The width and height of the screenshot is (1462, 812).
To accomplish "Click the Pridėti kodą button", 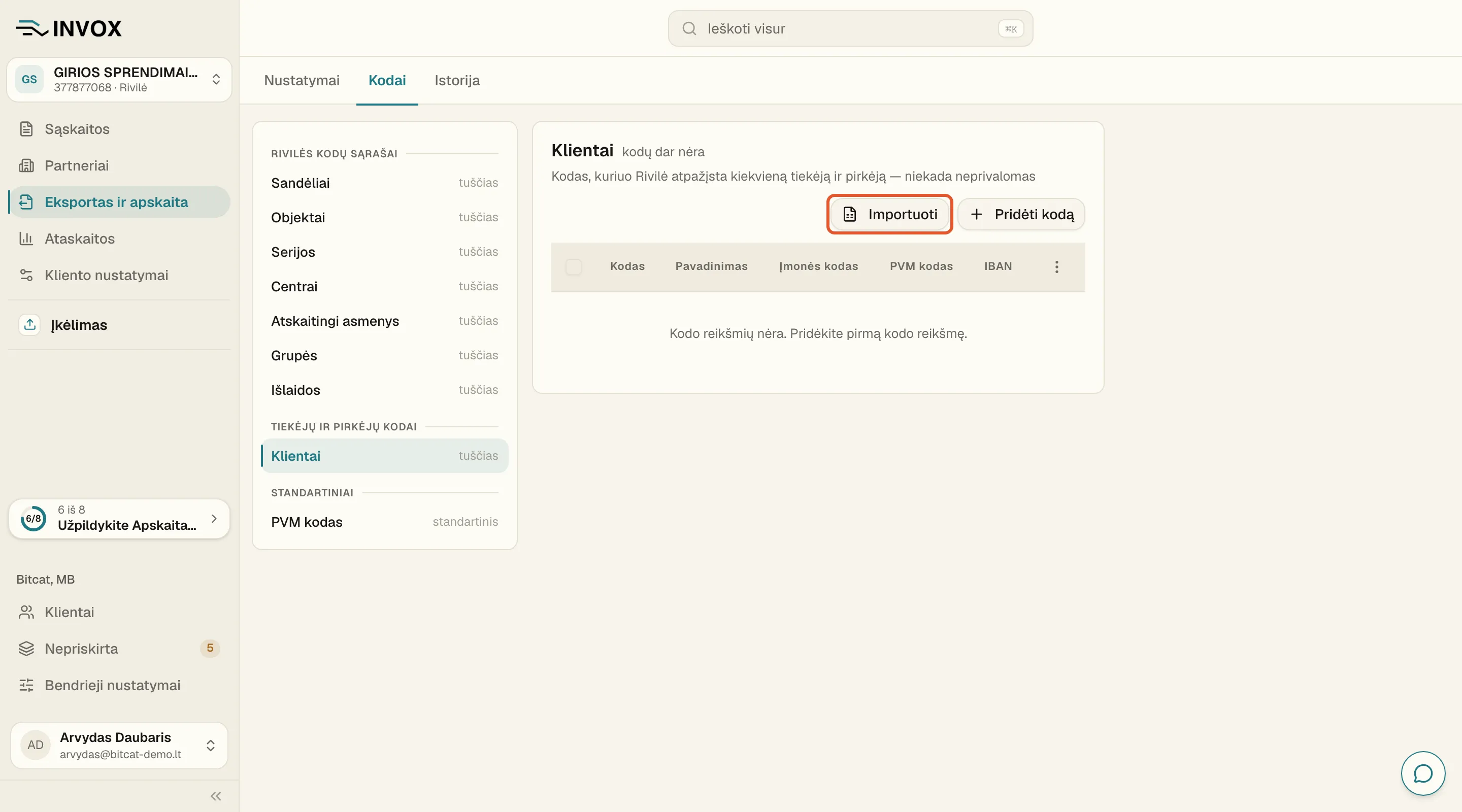I will [1021, 214].
